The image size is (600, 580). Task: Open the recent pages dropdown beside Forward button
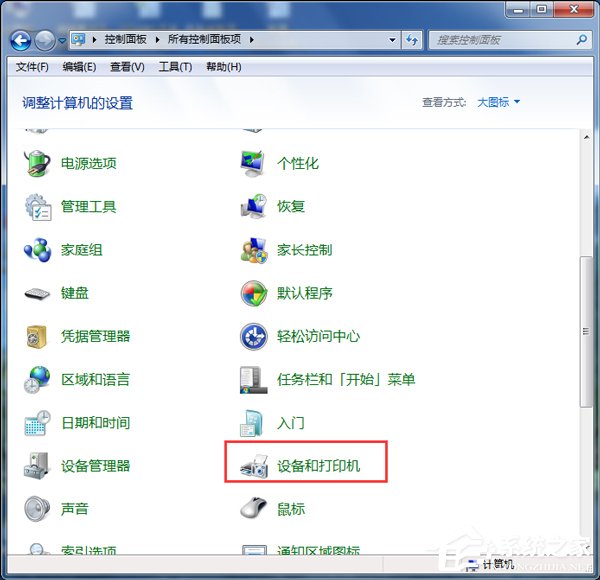[62, 41]
